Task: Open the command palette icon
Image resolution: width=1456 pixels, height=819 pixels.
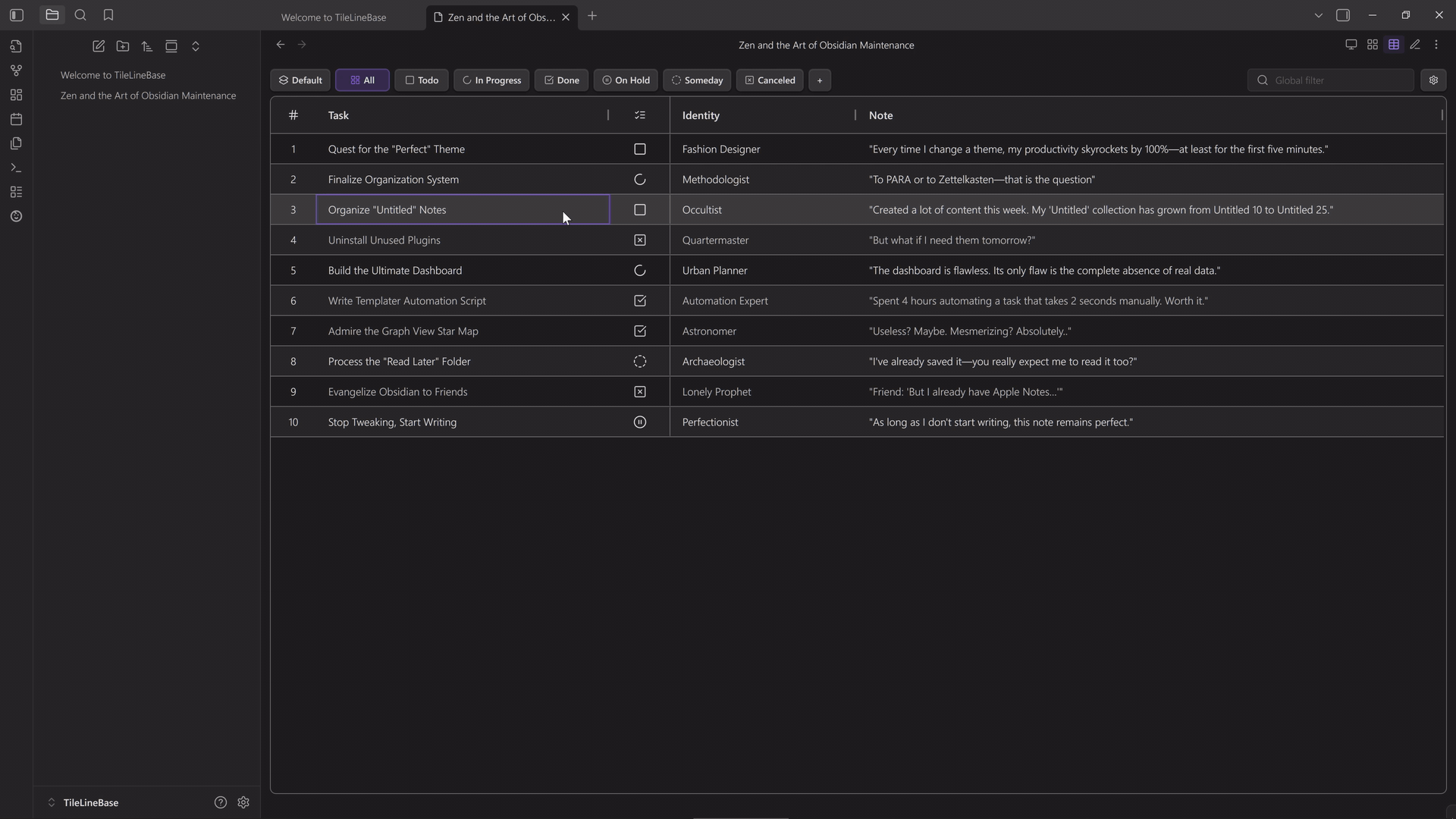Action: (x=16, y=168)
